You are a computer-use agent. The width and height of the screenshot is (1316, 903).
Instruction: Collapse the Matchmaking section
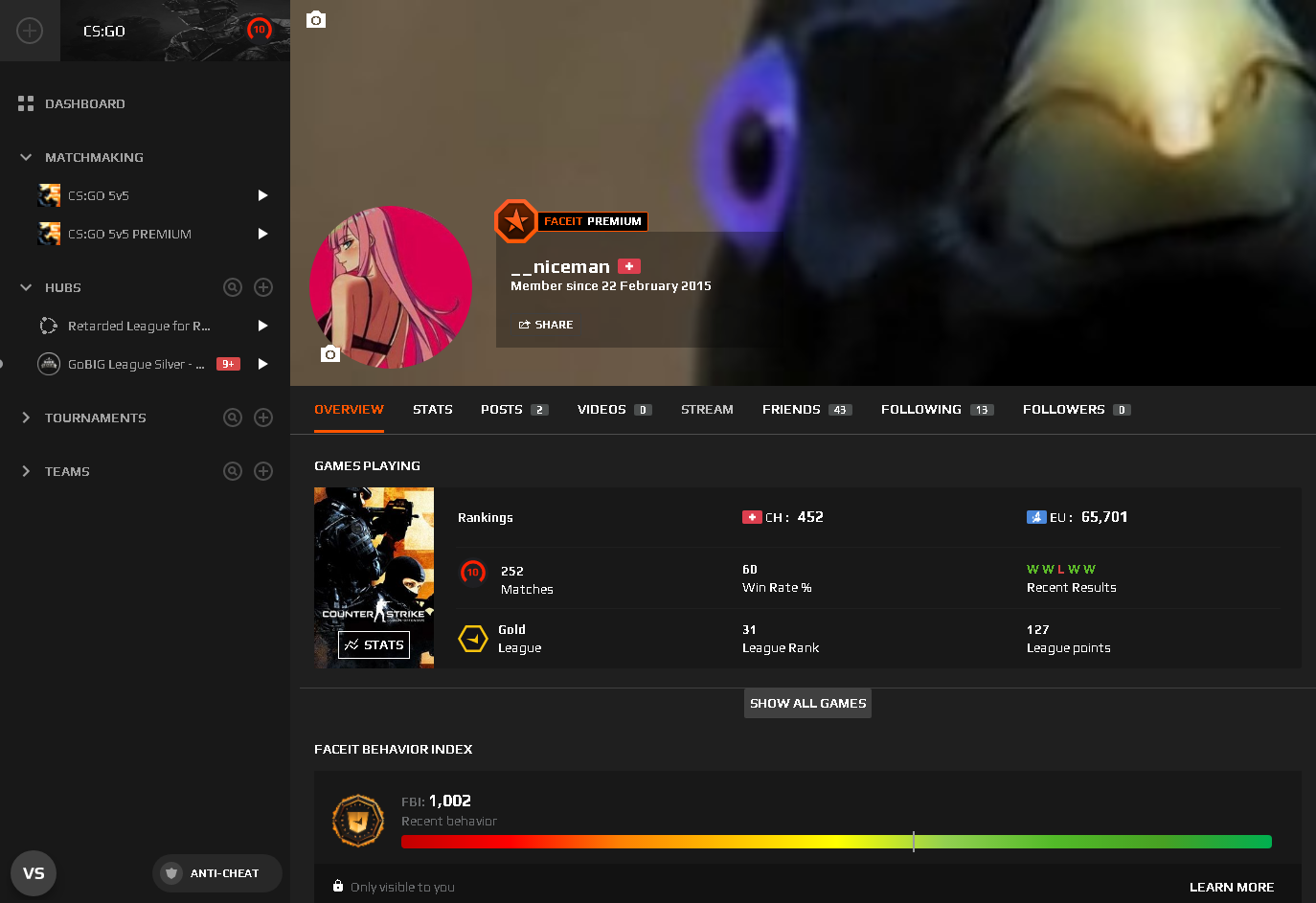(26, 157)
